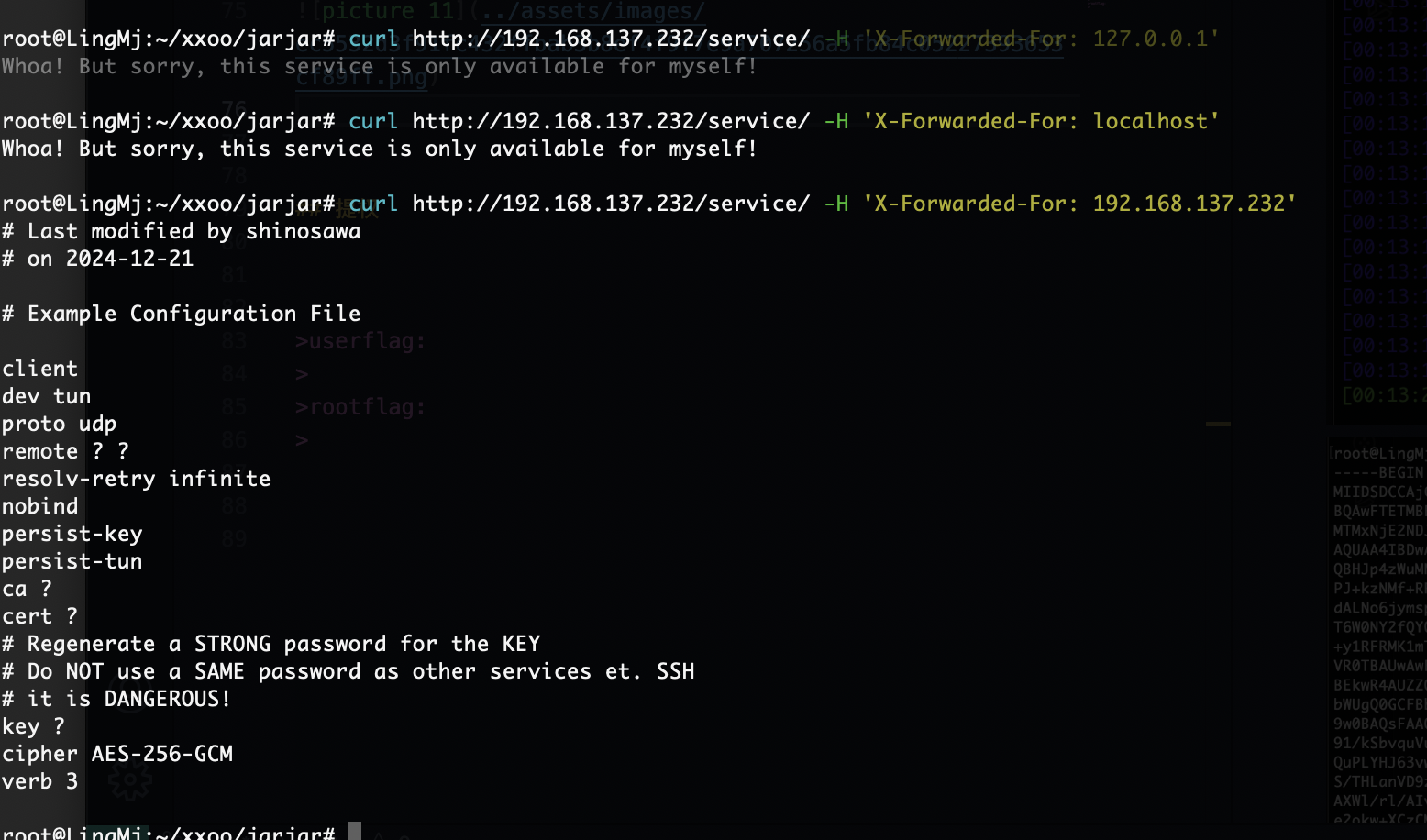Click the green -H flag in the second command
The image size is (1427, 840).
(x=835, y=121)
